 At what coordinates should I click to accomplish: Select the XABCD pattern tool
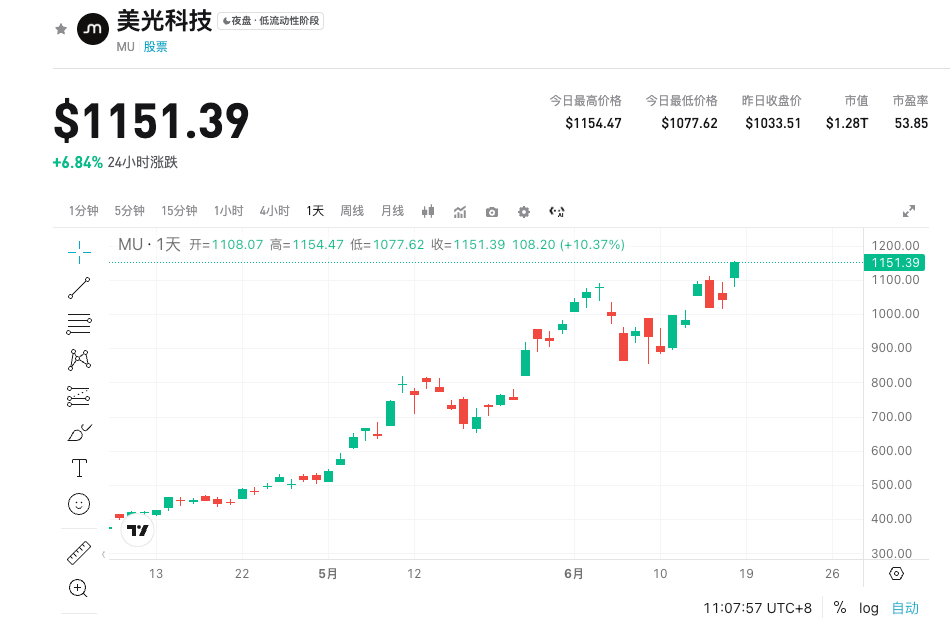(x=79, y=360)
